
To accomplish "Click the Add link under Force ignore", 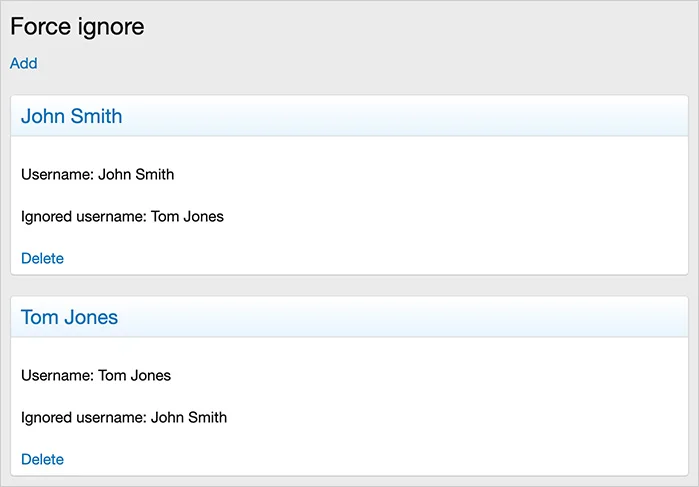I will click(x=23, y=63).
